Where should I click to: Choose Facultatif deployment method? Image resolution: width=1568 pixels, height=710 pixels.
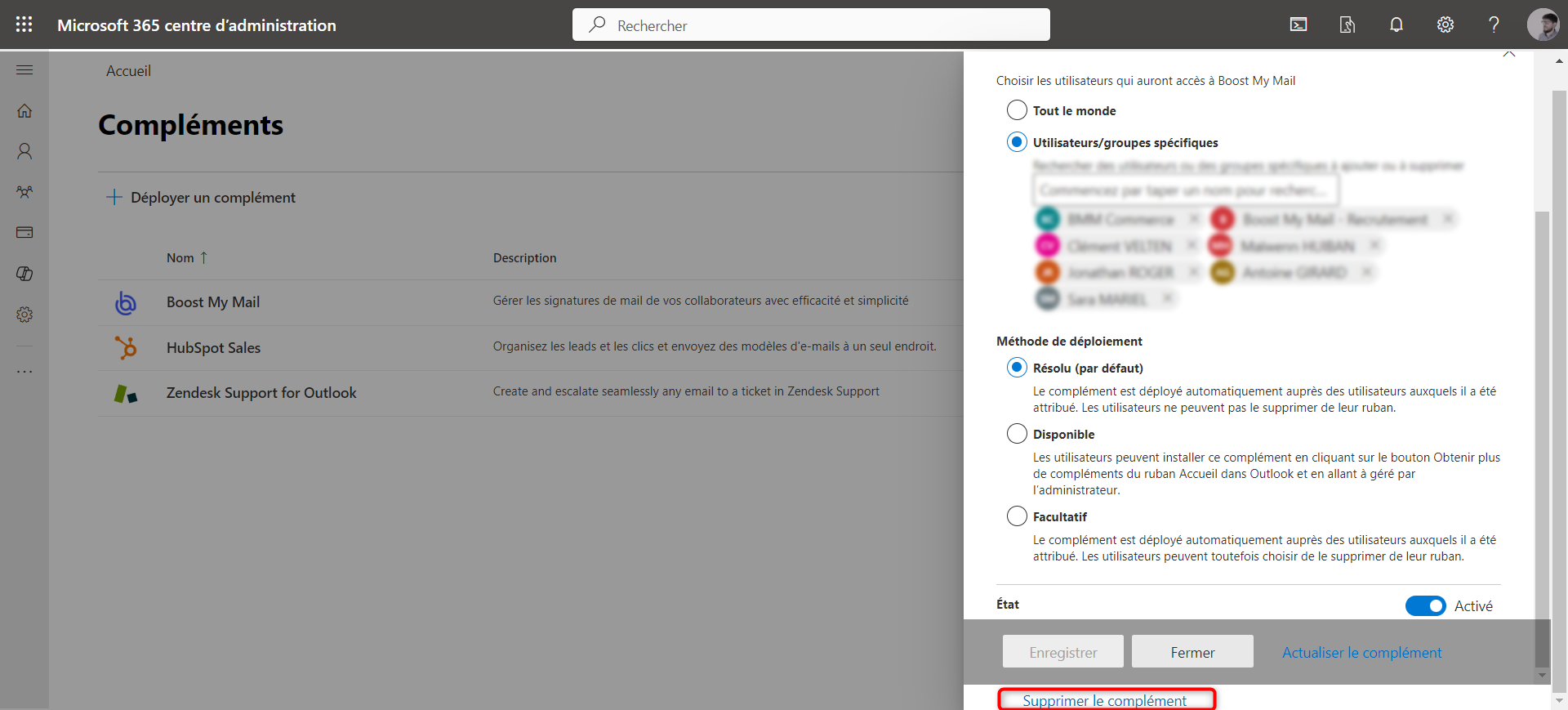1017,516
